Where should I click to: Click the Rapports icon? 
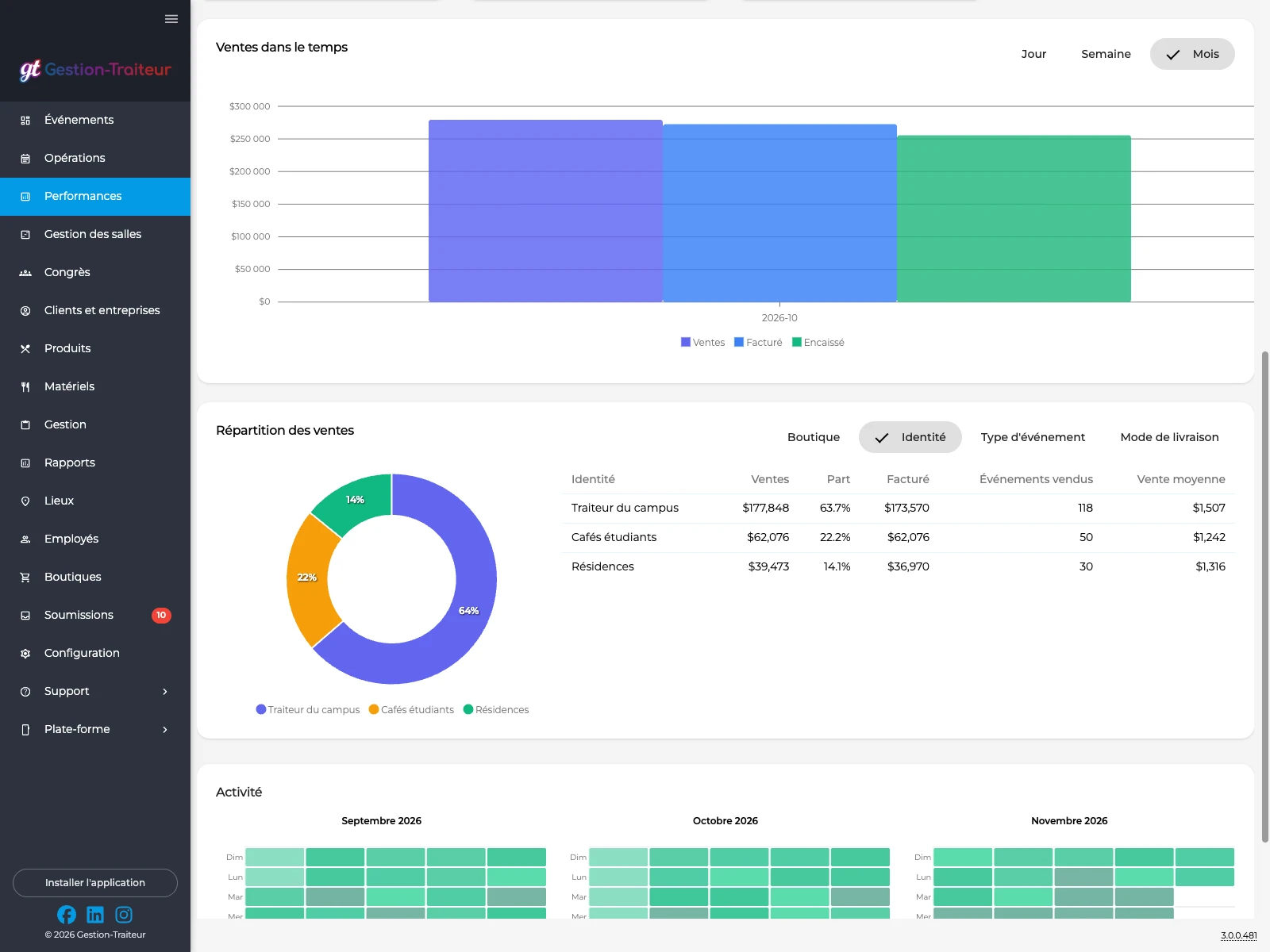pyautogui.click(x=25, y=463)
